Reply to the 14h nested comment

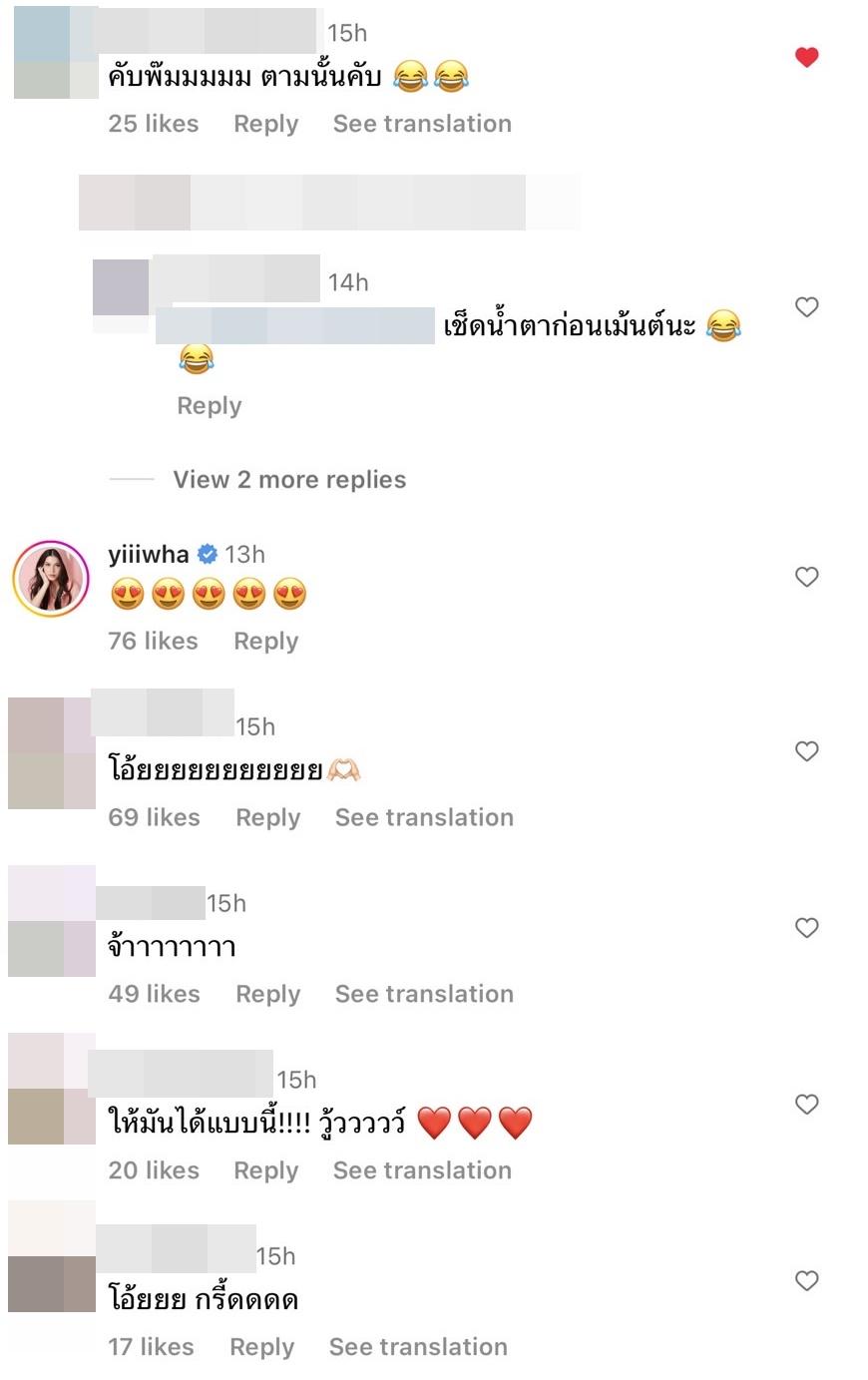pos(210,406)
